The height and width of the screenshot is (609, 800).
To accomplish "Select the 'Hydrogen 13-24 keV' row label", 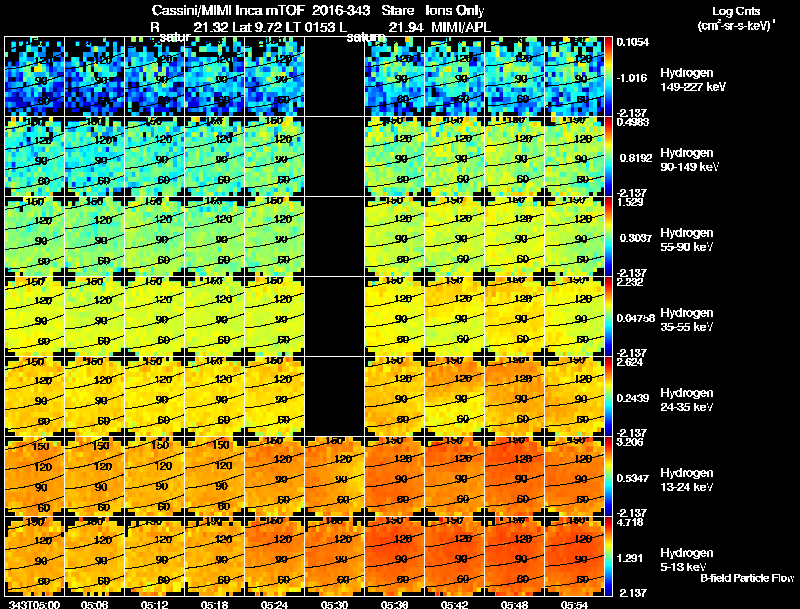I will pyautogui.click(x=687, y=480).
